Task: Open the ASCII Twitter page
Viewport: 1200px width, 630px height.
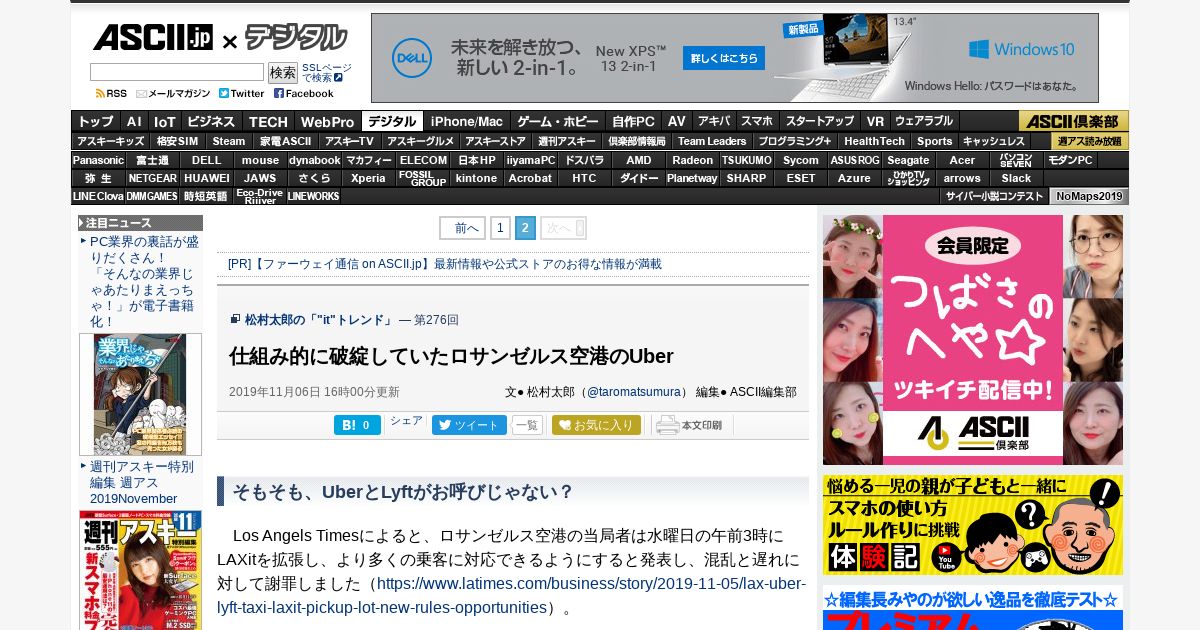Action: pos(242,94)
